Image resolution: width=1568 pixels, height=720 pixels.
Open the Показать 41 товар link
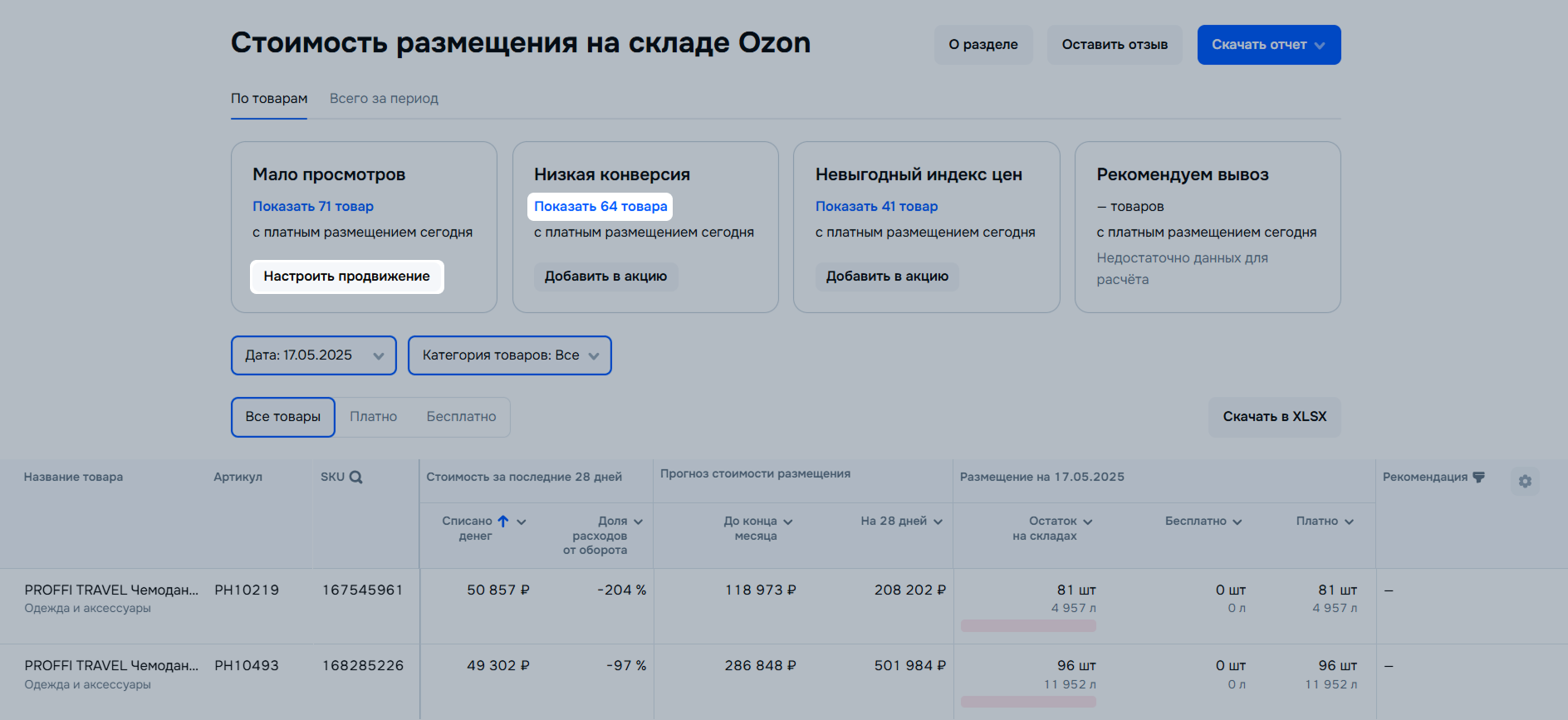click(x=876, y=207)
